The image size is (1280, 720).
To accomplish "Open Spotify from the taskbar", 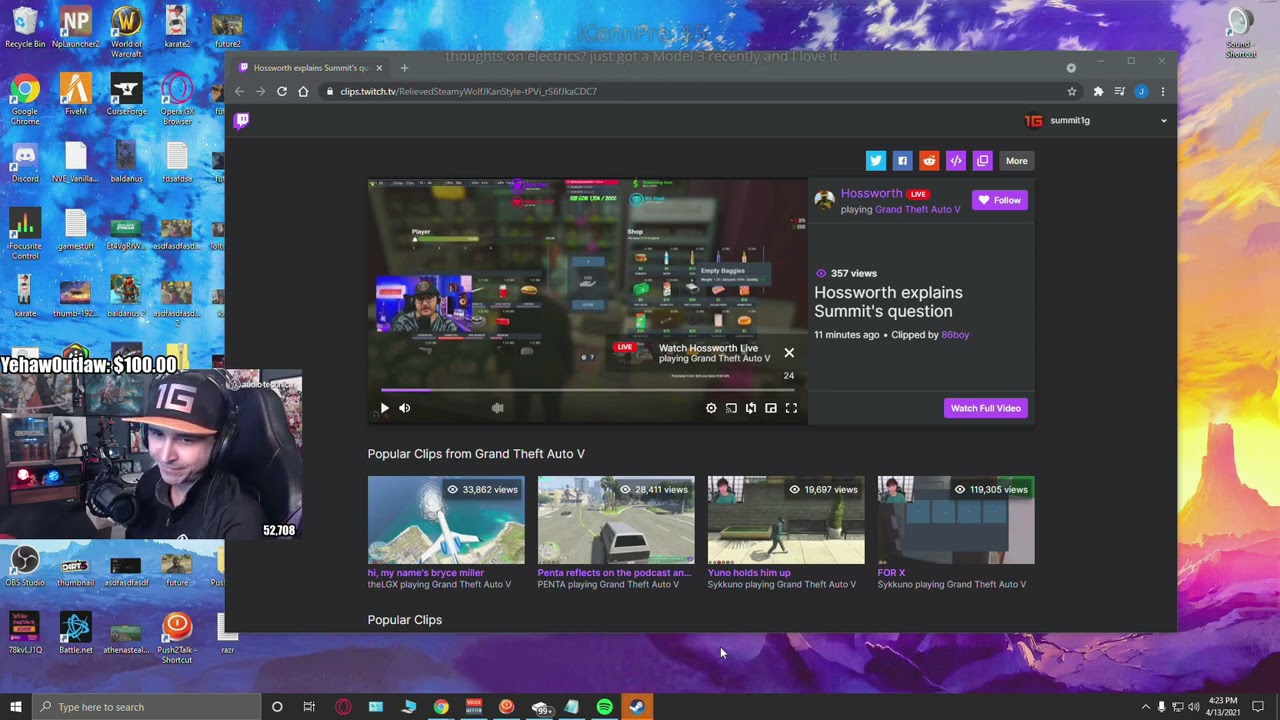I will point(604,707).
